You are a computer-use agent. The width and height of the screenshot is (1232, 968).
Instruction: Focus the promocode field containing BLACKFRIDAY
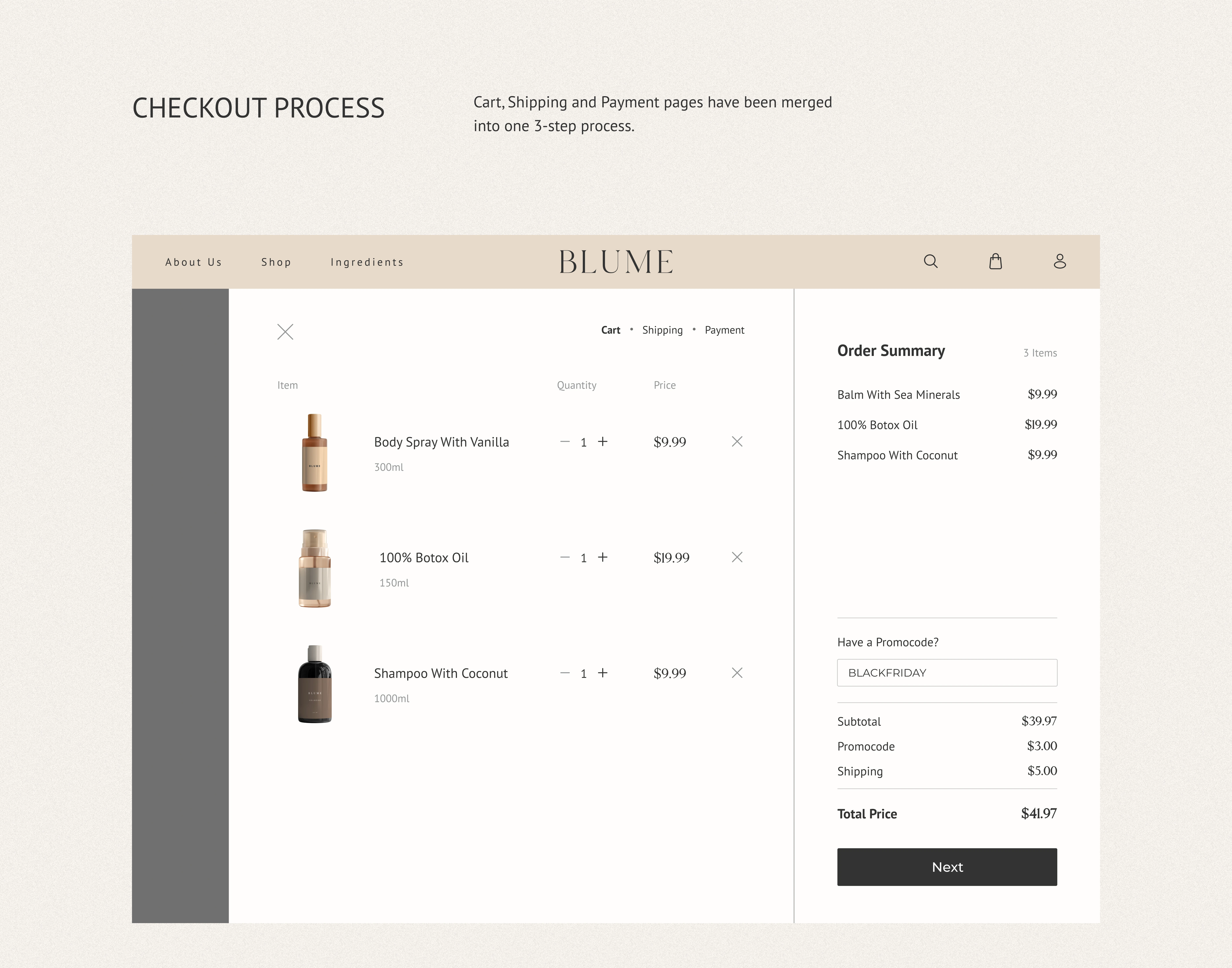(947, 673)
